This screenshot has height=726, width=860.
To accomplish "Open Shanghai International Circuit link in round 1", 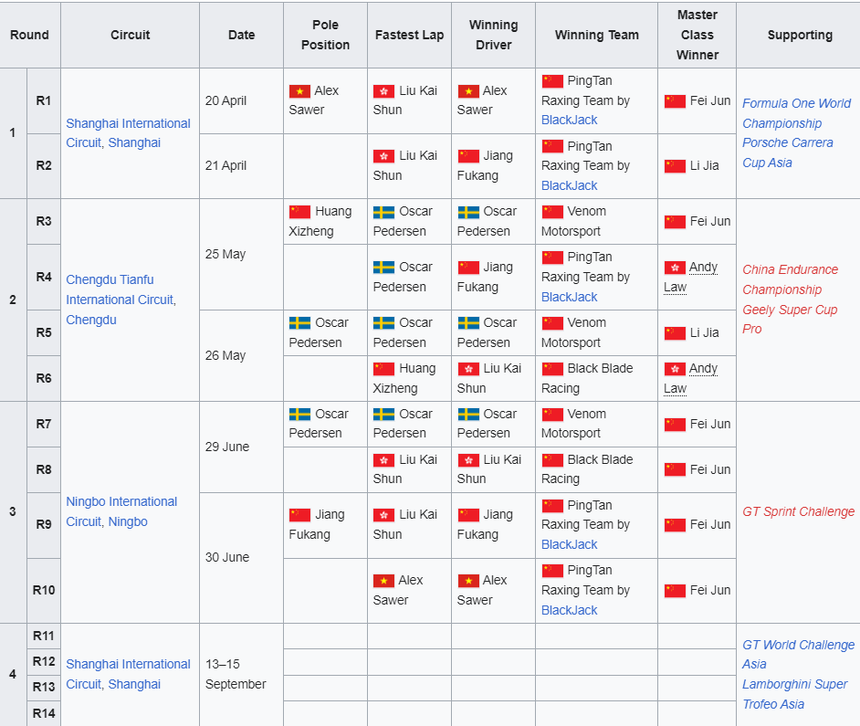I will (x=127, y=133).
